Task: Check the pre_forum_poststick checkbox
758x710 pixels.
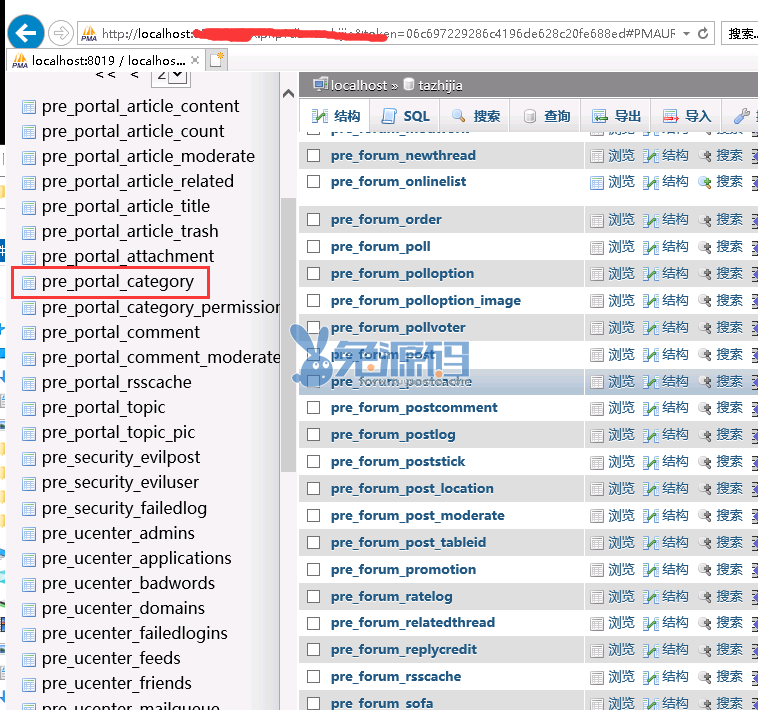Action: [313, 462]
